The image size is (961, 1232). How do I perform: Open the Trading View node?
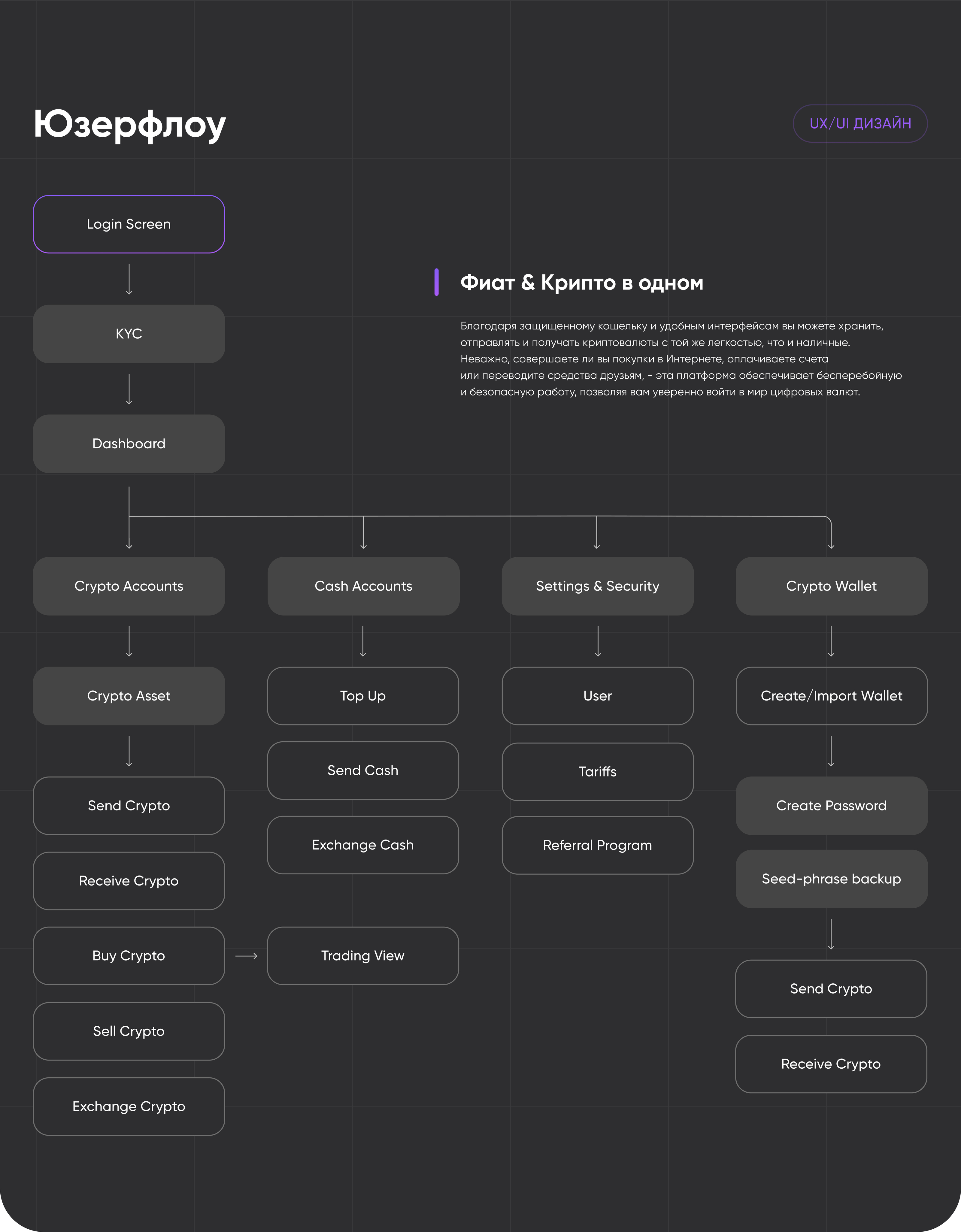pos(363,955)
